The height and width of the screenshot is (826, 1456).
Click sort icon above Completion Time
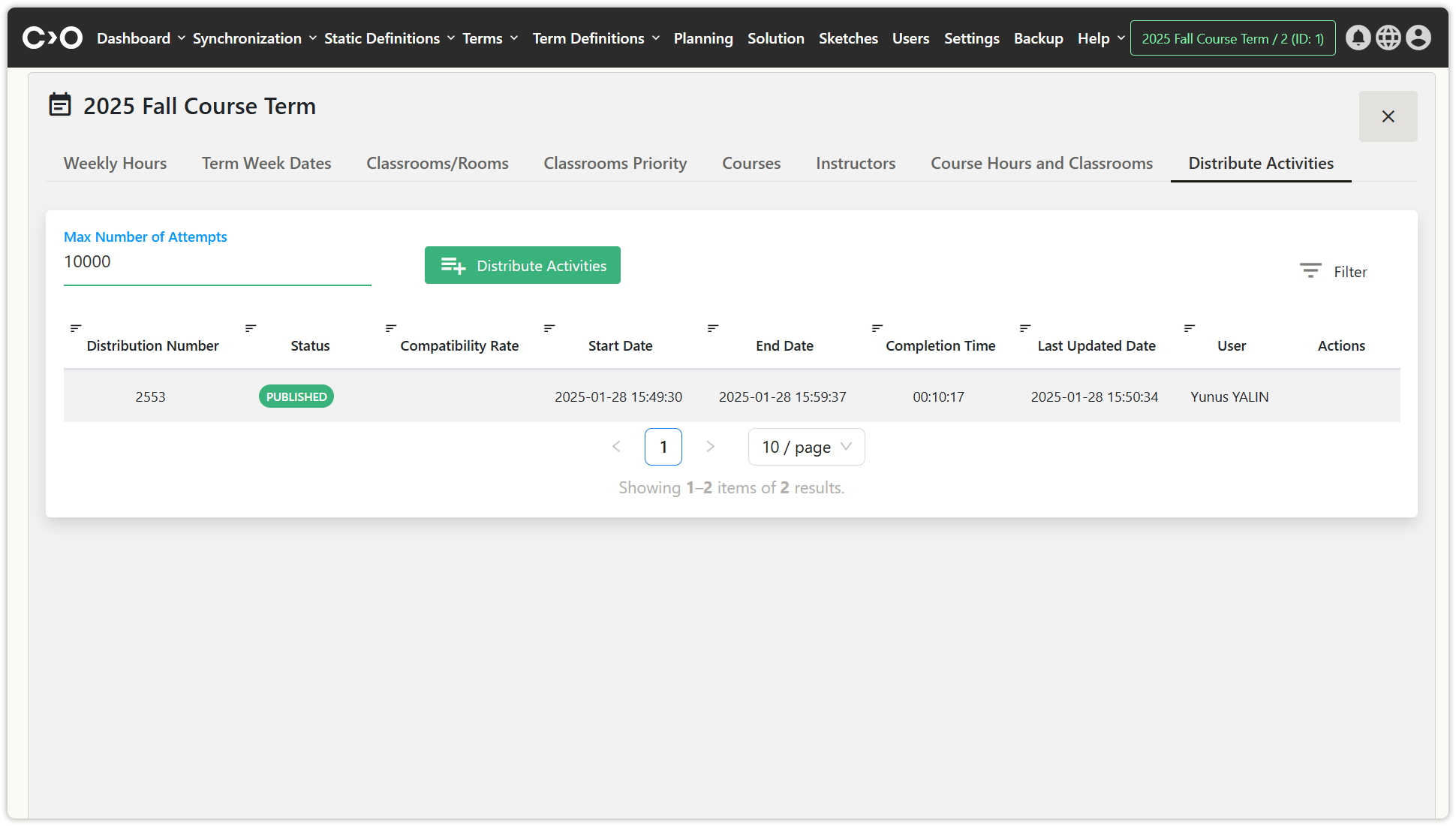coord(877,328)
